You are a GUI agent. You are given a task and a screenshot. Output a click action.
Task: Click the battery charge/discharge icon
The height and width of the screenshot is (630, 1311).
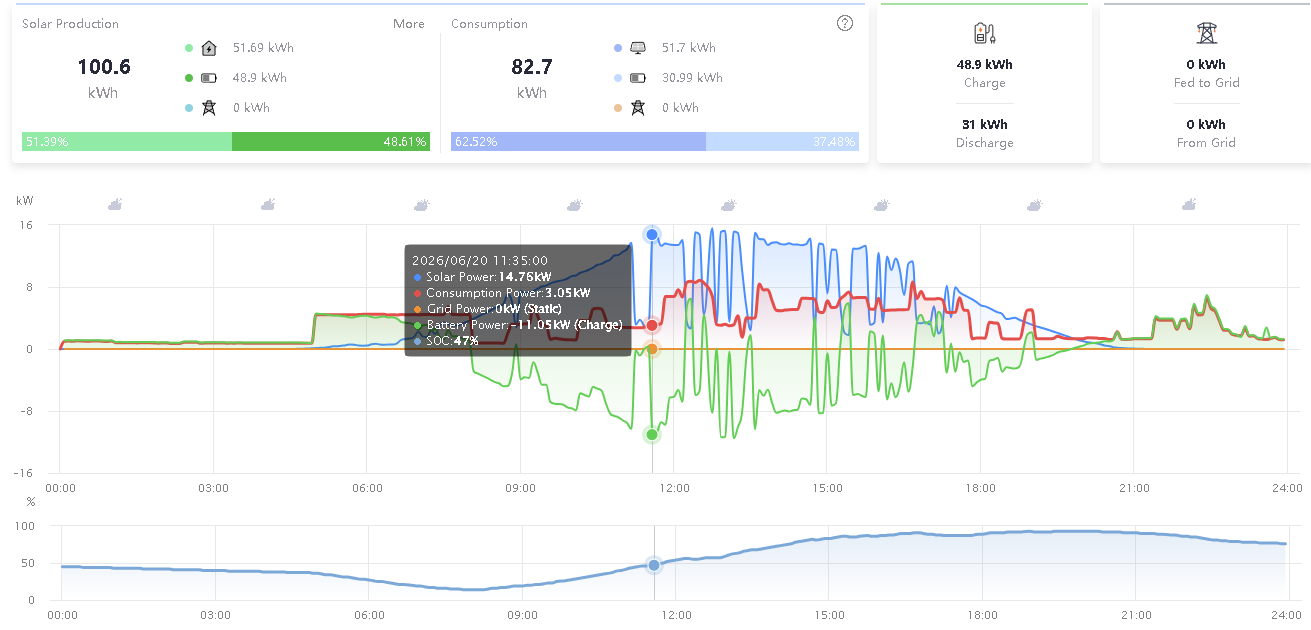[984, 33]
